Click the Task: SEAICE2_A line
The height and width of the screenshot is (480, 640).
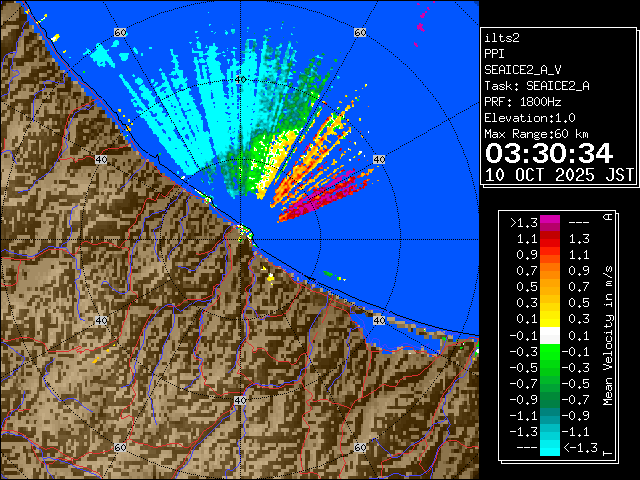536,85
